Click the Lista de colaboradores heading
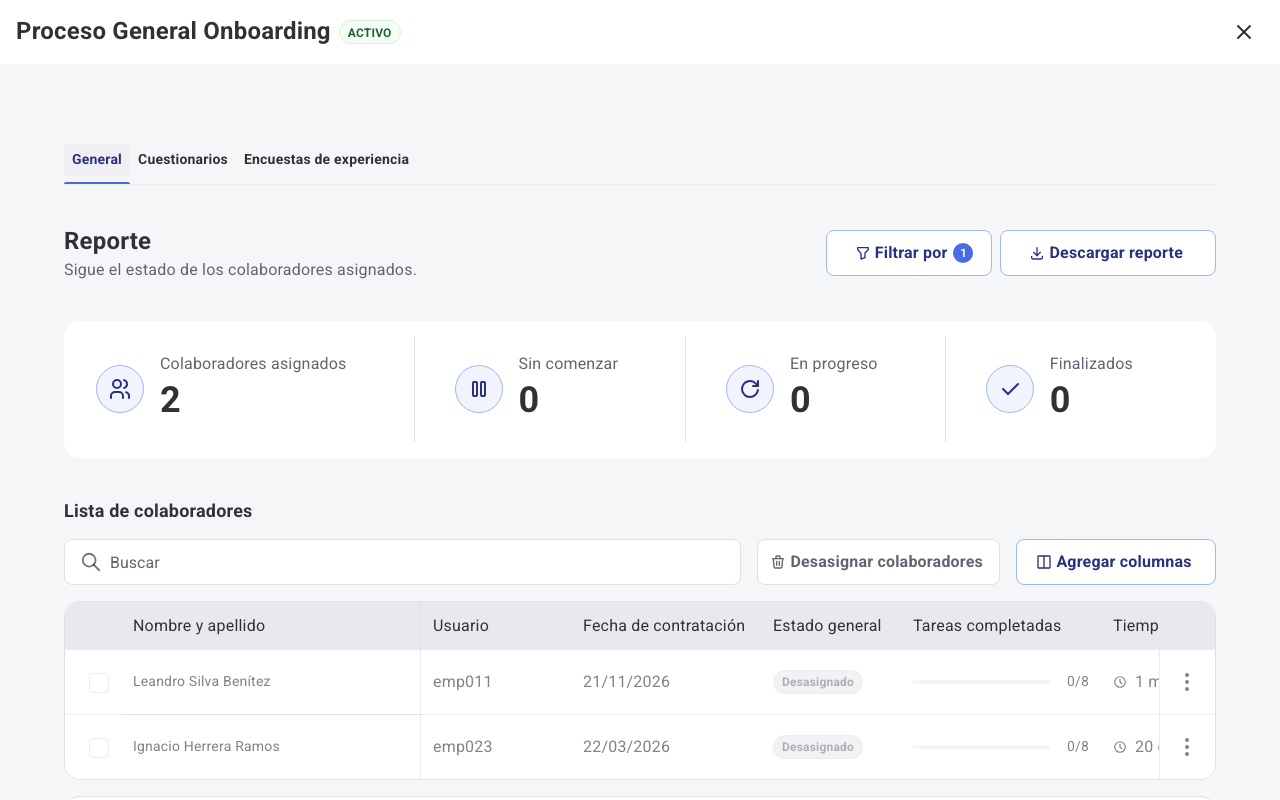 point(158,511)
